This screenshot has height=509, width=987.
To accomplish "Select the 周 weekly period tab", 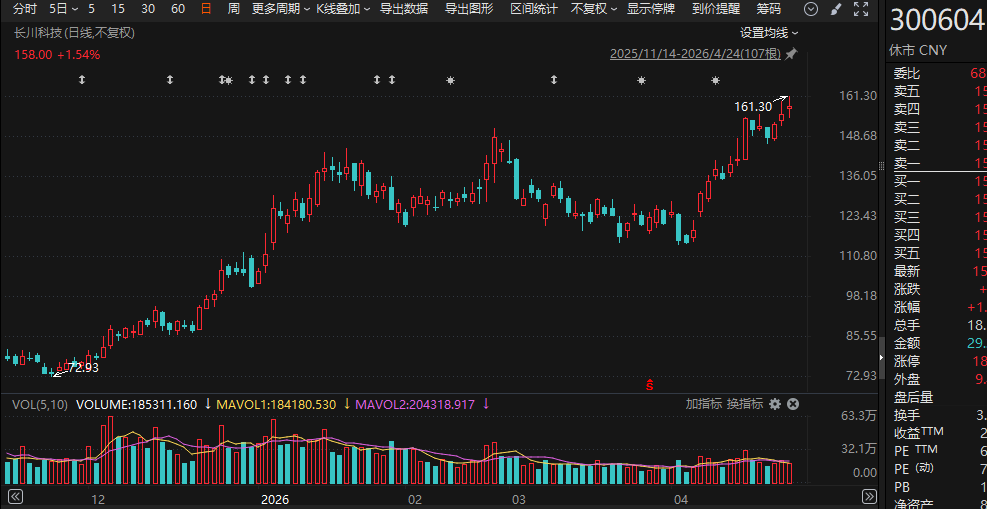I will click(x=233, y=9).
